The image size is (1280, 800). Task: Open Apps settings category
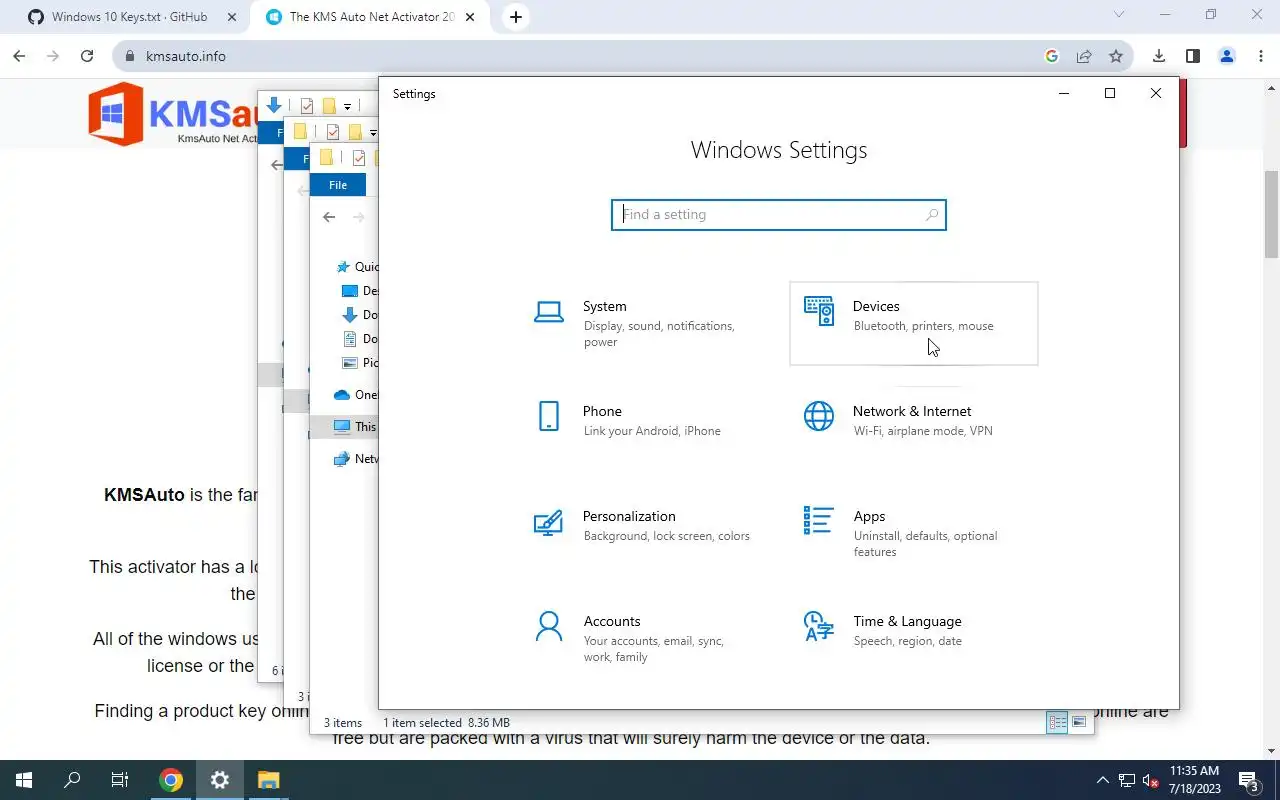pyautogui.click(x=914, y=533)
